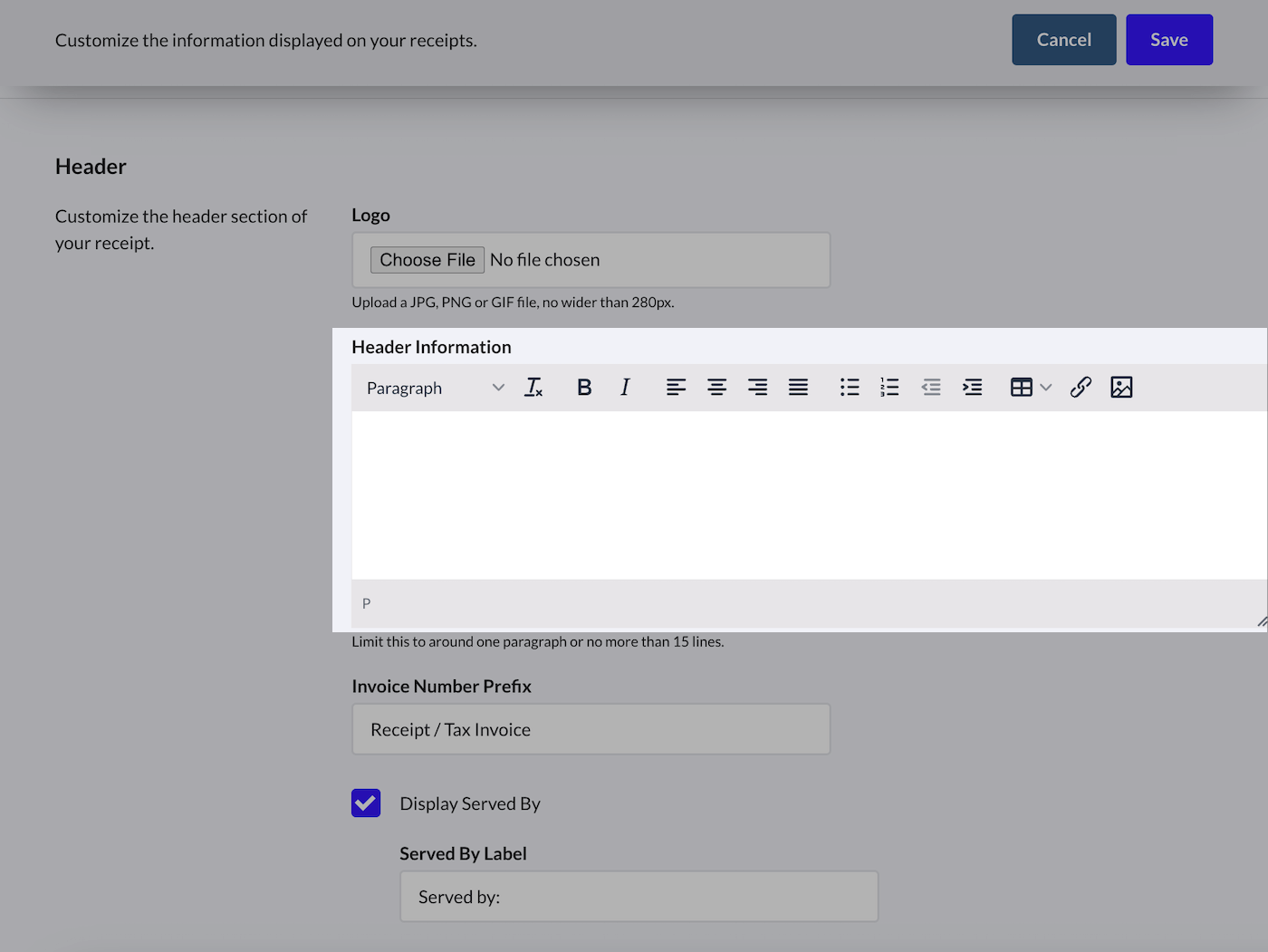Click Choose File to upload logo

click(x=427, y=260)
